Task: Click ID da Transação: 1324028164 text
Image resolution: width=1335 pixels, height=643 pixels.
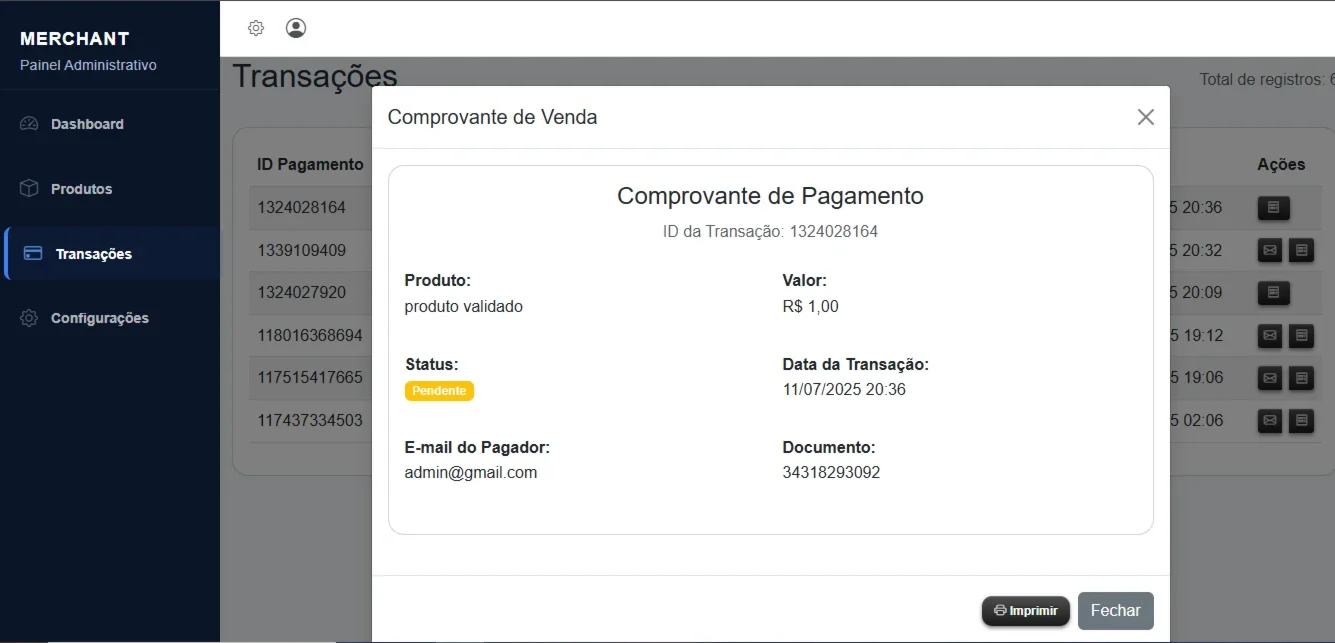Action: click(770, 232)
